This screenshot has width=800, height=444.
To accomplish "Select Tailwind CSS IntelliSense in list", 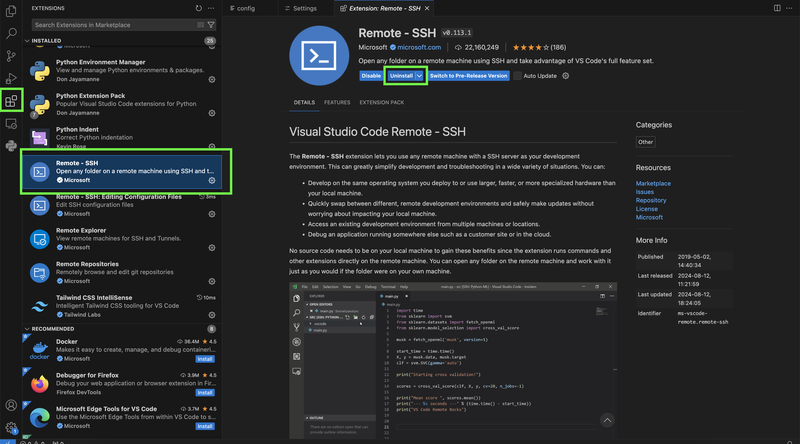I will click(122, 306).
